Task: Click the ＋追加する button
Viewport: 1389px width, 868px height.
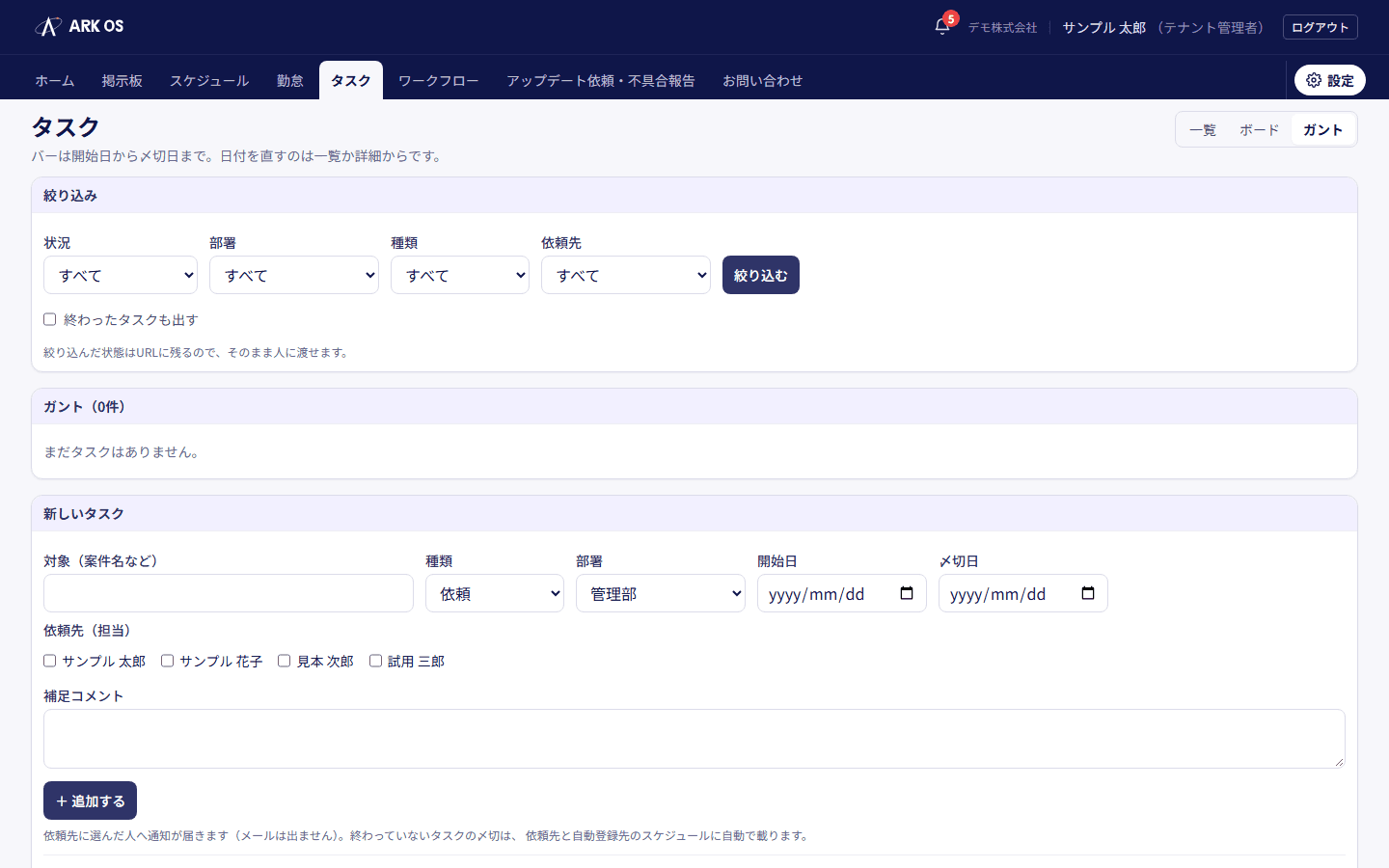Action: (x=90, y=800)
